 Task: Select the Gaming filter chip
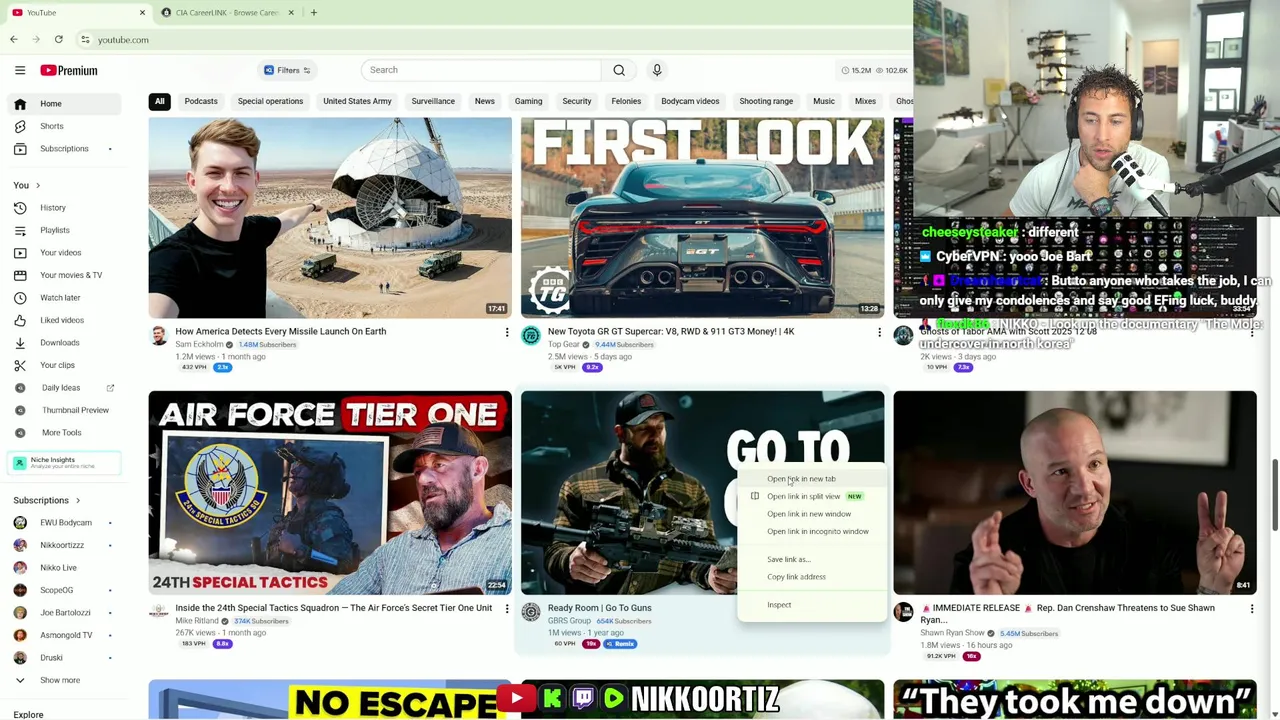528,101
